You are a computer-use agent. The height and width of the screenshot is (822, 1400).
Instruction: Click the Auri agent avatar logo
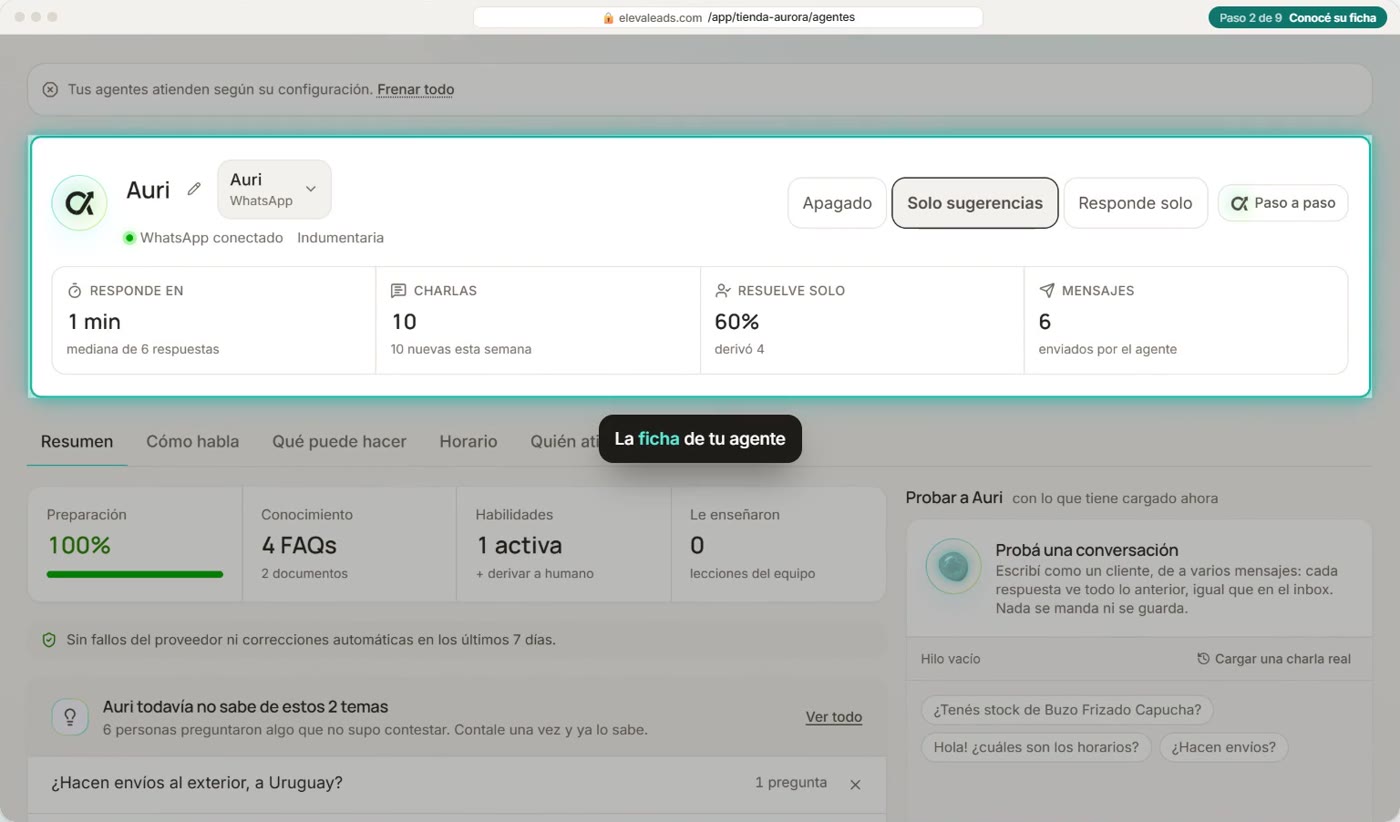(x=79, y=203)
